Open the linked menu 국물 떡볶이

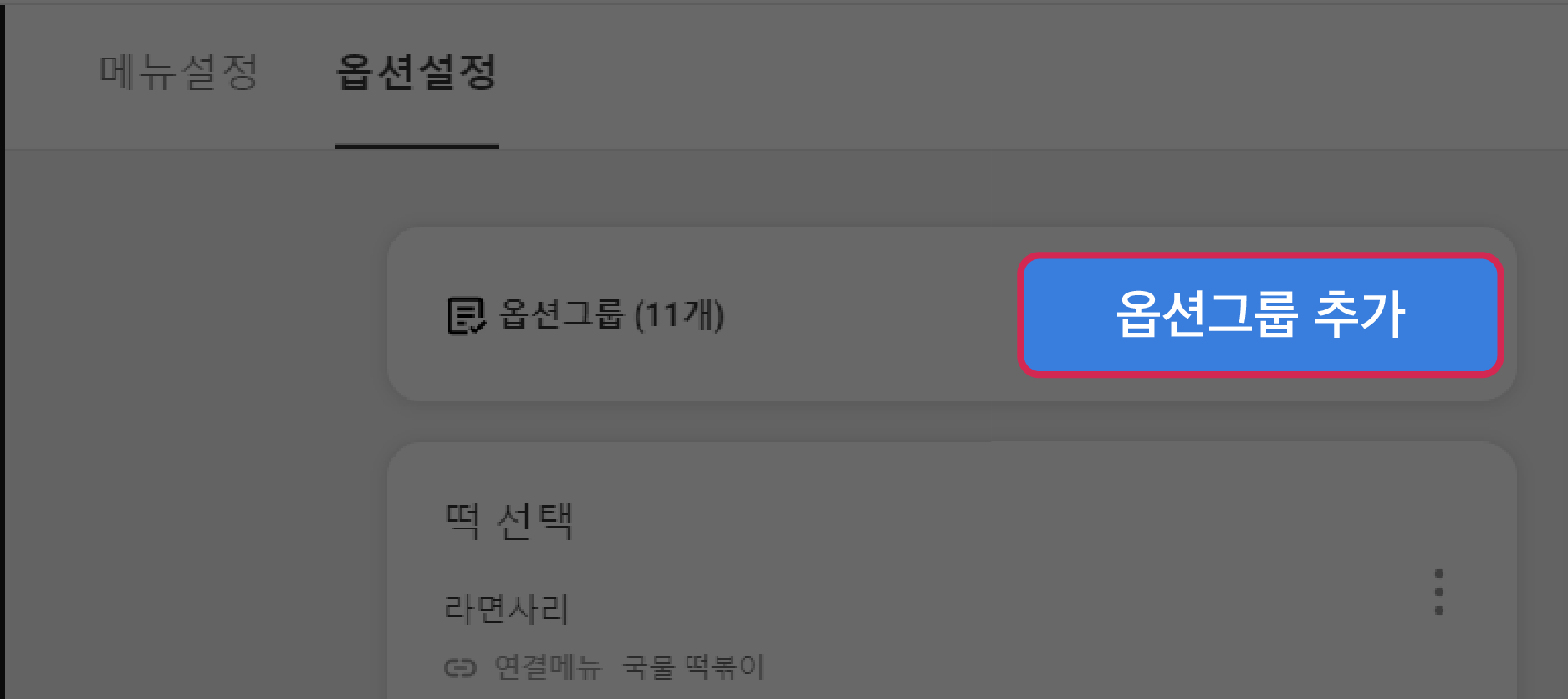point(693,666)
